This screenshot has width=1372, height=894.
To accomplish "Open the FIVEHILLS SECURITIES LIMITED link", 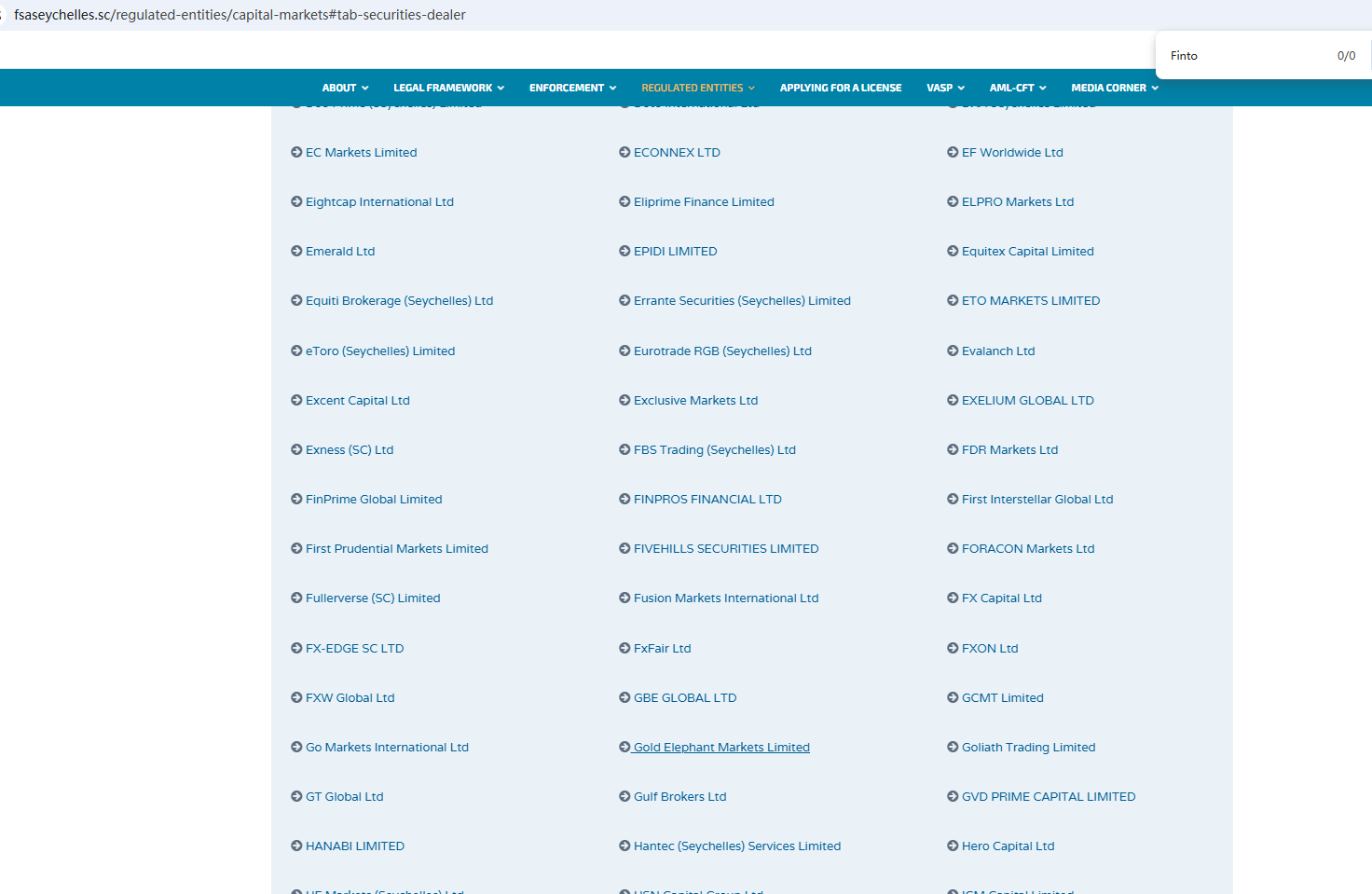I will (726, 548).
